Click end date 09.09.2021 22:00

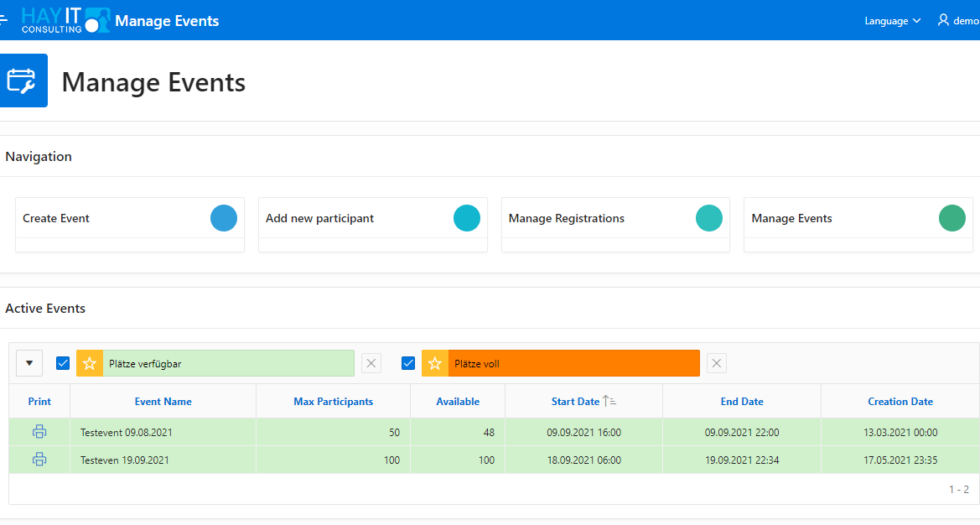[742, 432]
